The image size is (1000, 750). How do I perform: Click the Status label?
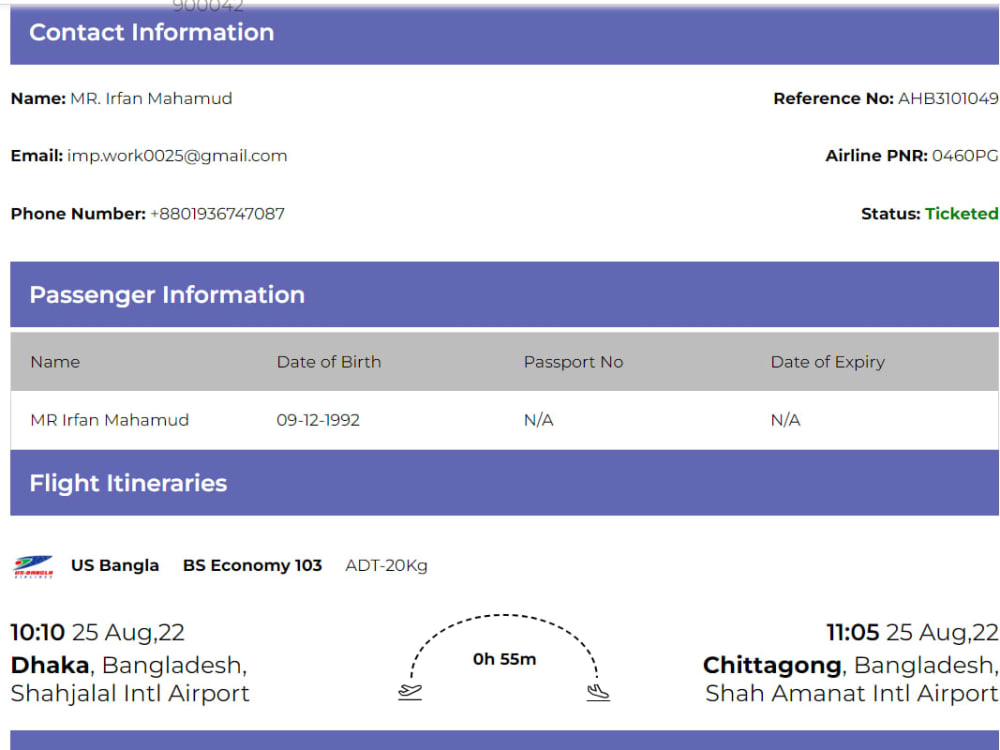tap(891, 214)
